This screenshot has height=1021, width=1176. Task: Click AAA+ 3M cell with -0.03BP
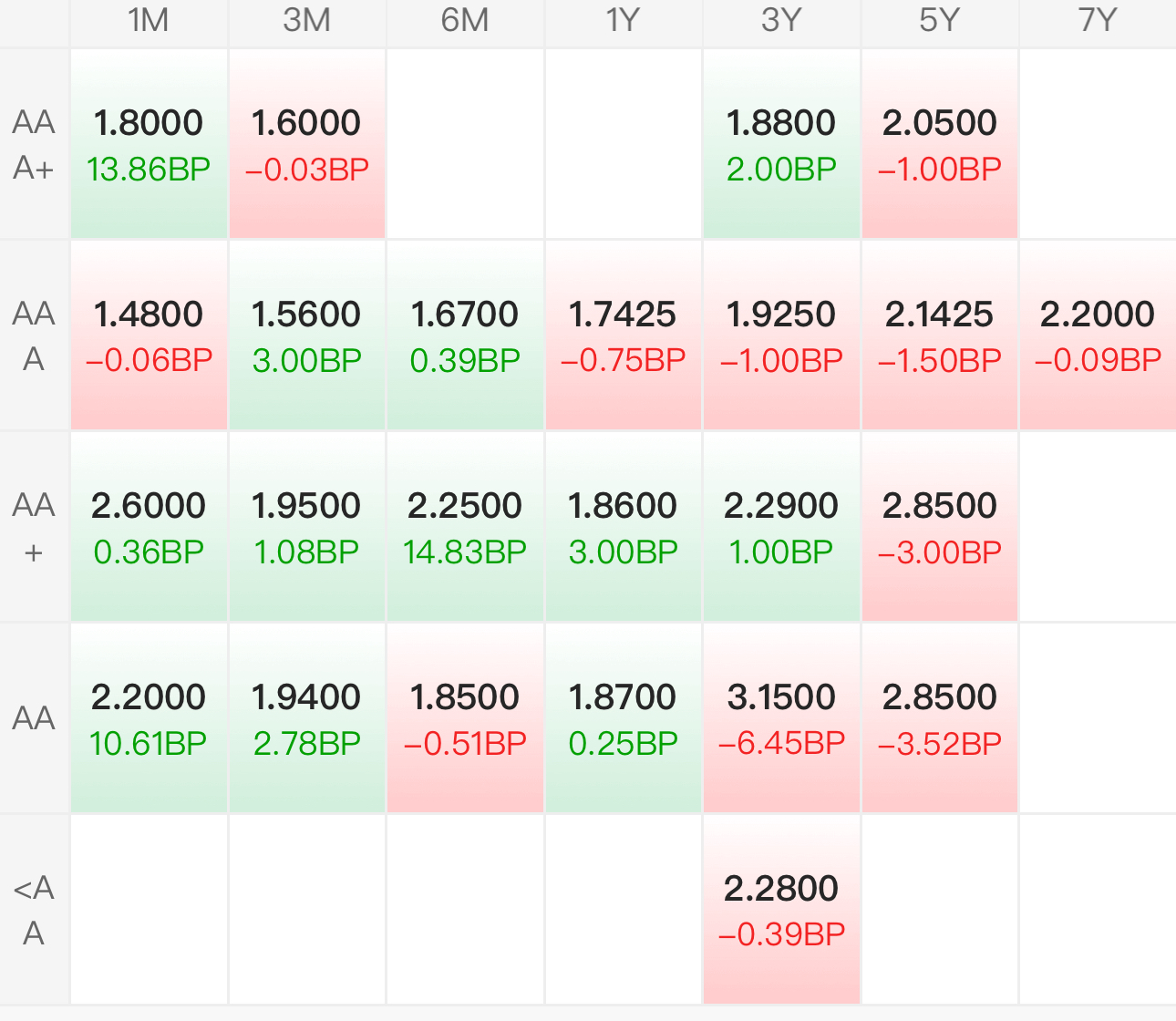pyautogui.click(x=307, y=144)
